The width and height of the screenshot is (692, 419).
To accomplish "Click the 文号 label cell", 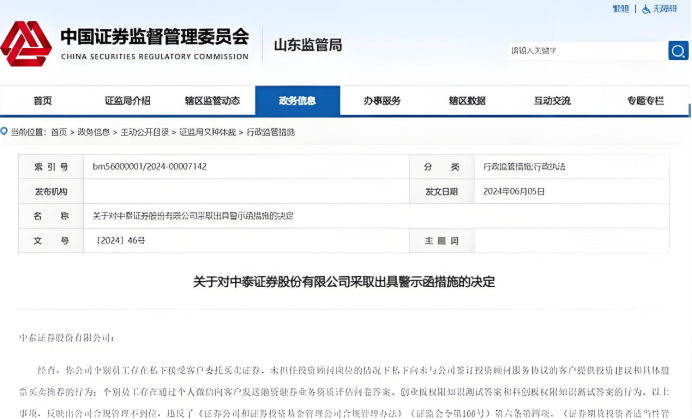I will [51, 241].
